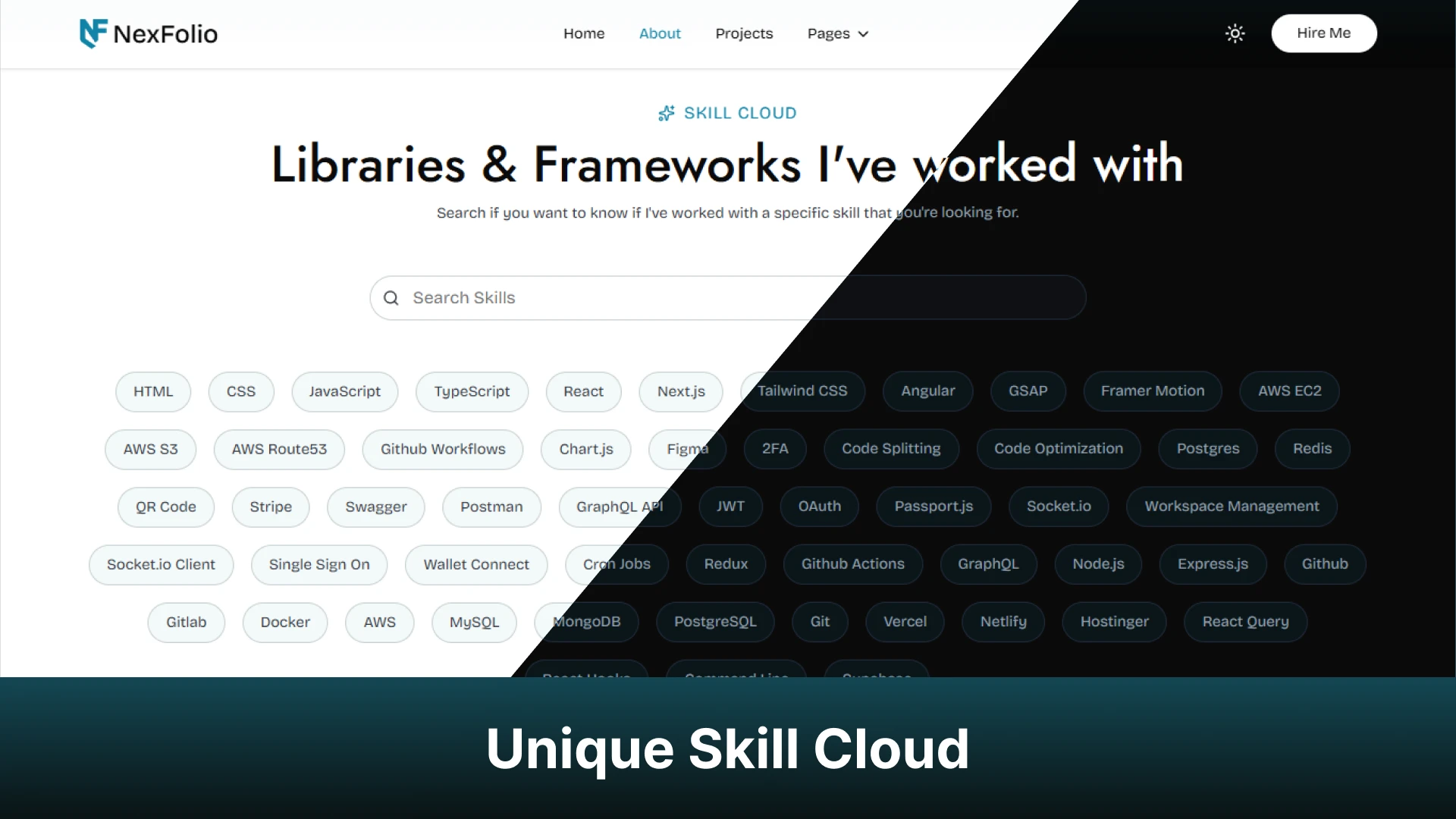Click the TypeScript skill pill
Image resolution: width=1456 pixels, height=819 pixels.
472,391
